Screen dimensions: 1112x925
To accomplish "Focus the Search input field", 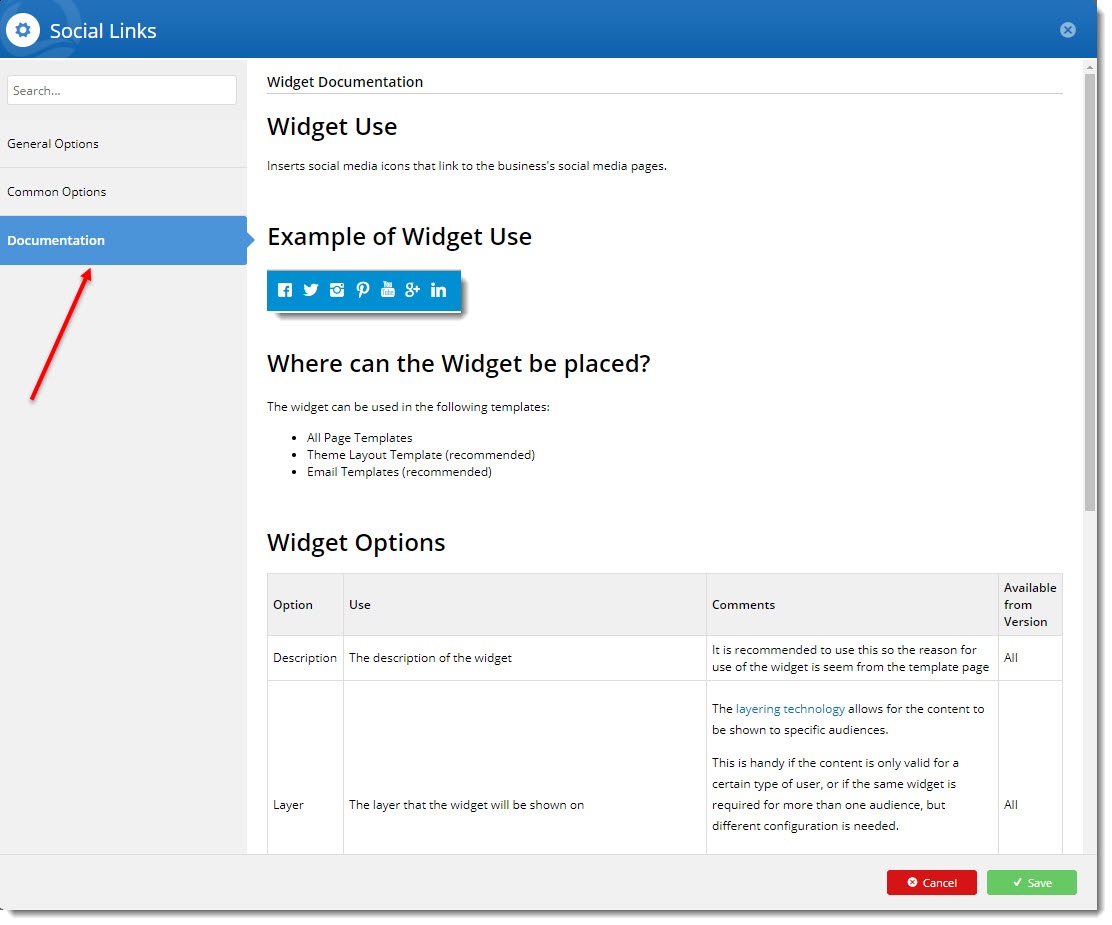I will tap(122, 90).
